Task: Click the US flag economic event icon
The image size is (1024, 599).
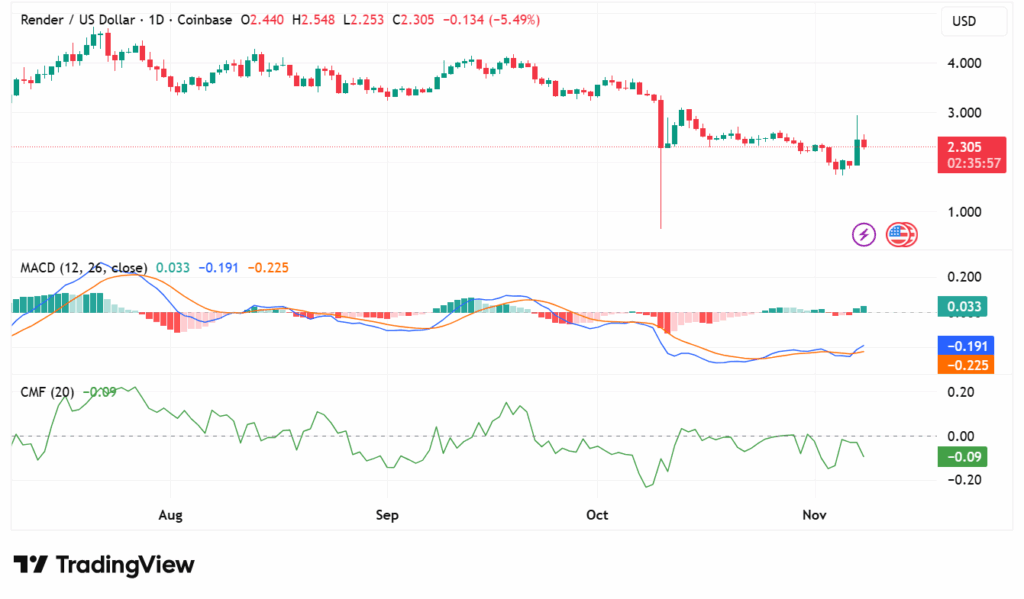Action: 900,235
